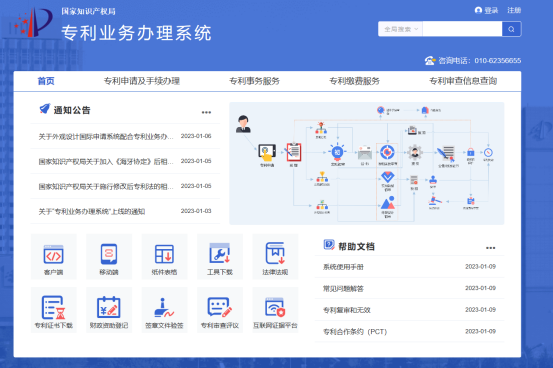Open the 法律法规 laws icon
The image size is (553, 368).
point(275,257)
